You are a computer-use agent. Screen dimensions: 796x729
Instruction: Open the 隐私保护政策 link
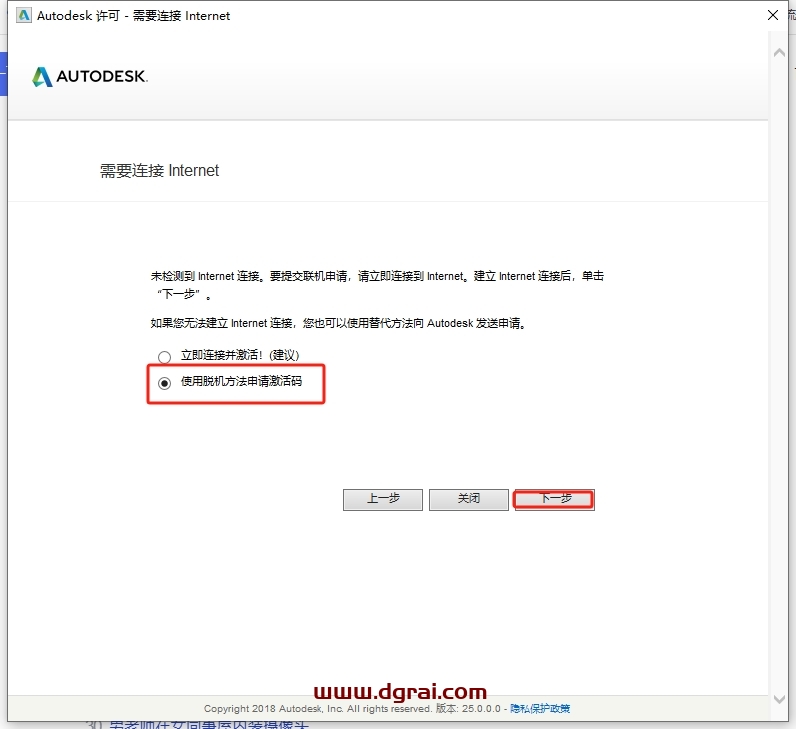(540, 708)
